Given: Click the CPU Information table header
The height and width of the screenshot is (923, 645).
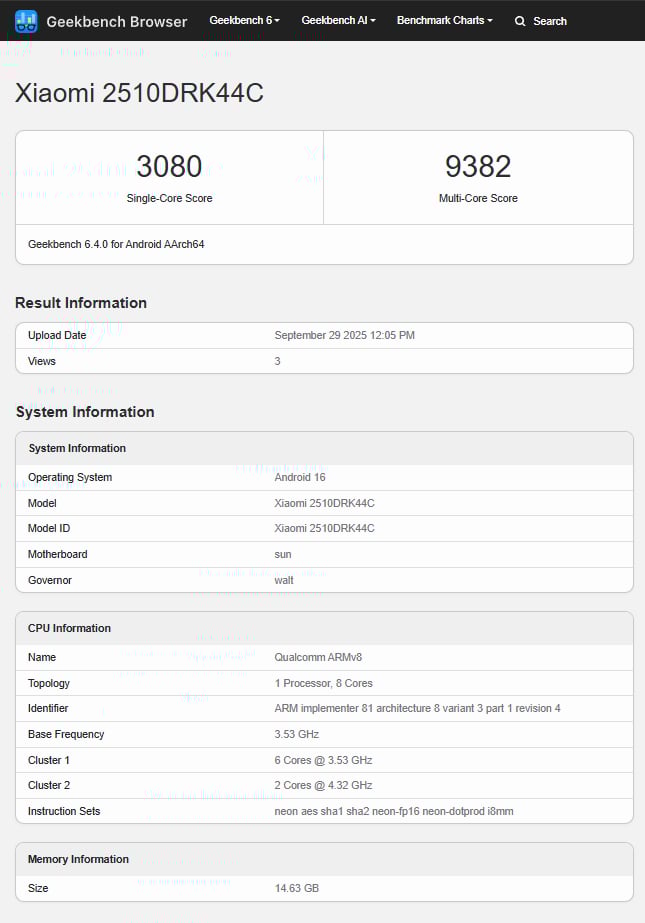Looking at the screenshot, I should (x=69, y=628).
